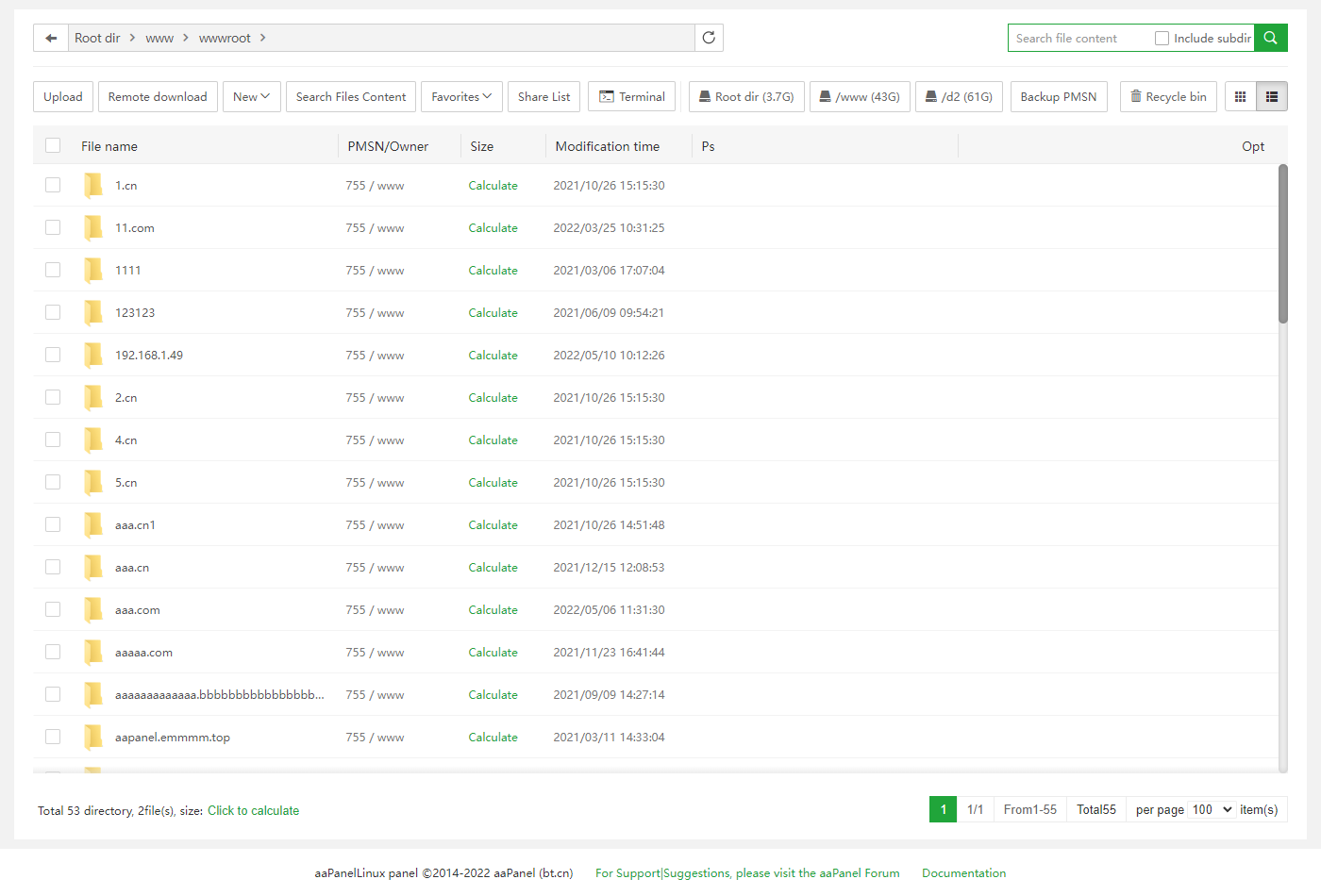The height and width of the screenshot is (896, 1321).
Task: Open the Favorites dropdown
Action: coord(461,97)
